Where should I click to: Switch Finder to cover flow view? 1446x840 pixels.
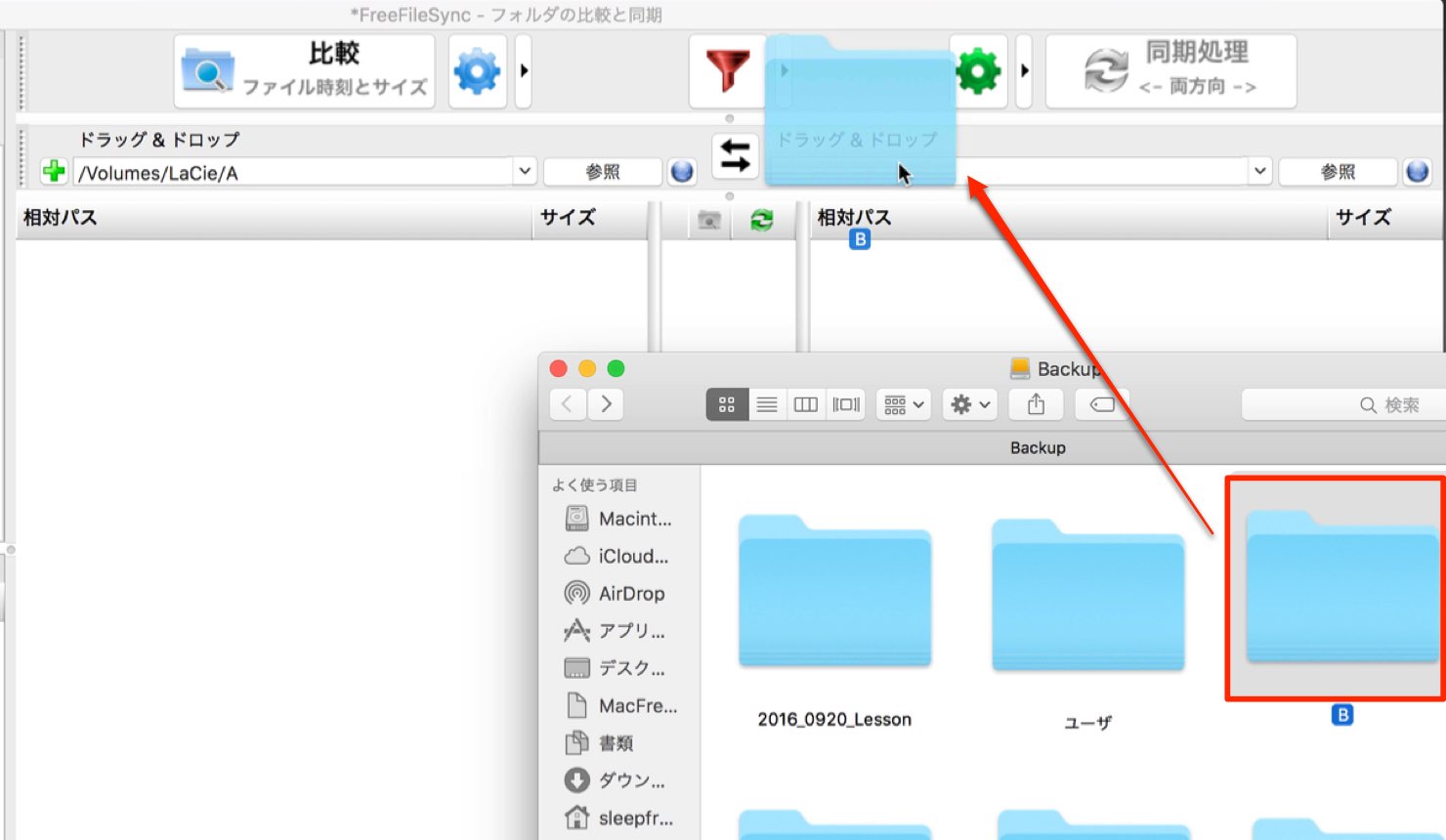pos(846,404)
